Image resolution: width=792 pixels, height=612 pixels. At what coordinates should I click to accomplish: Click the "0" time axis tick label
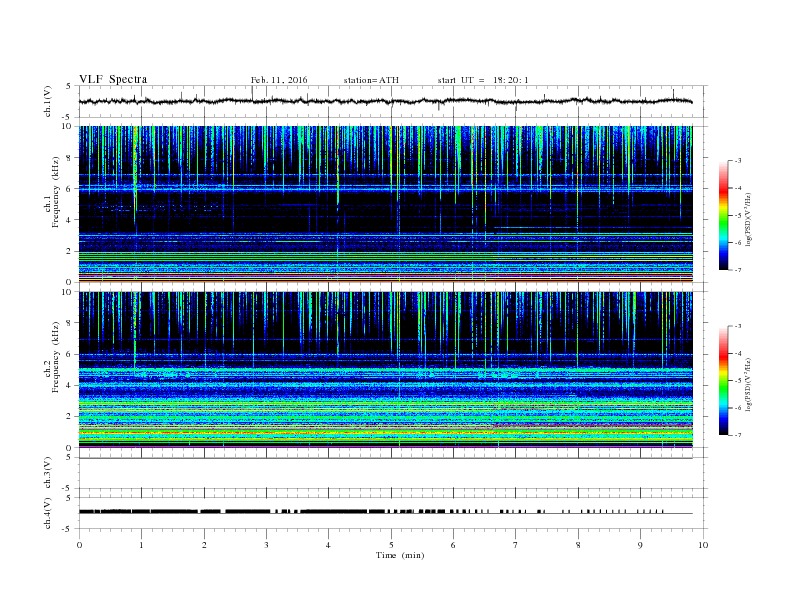tap(79, 545)
